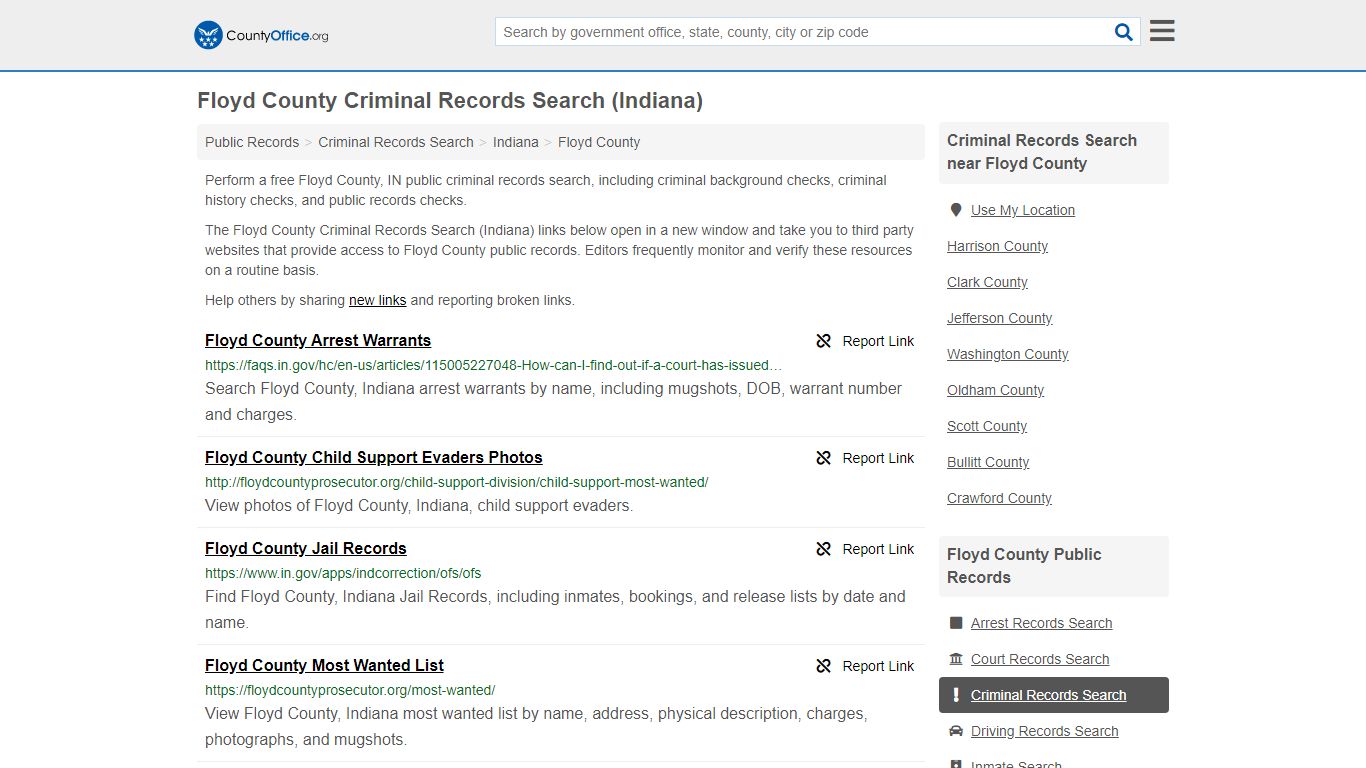Click the magnifier search icon

(1124, 32)
